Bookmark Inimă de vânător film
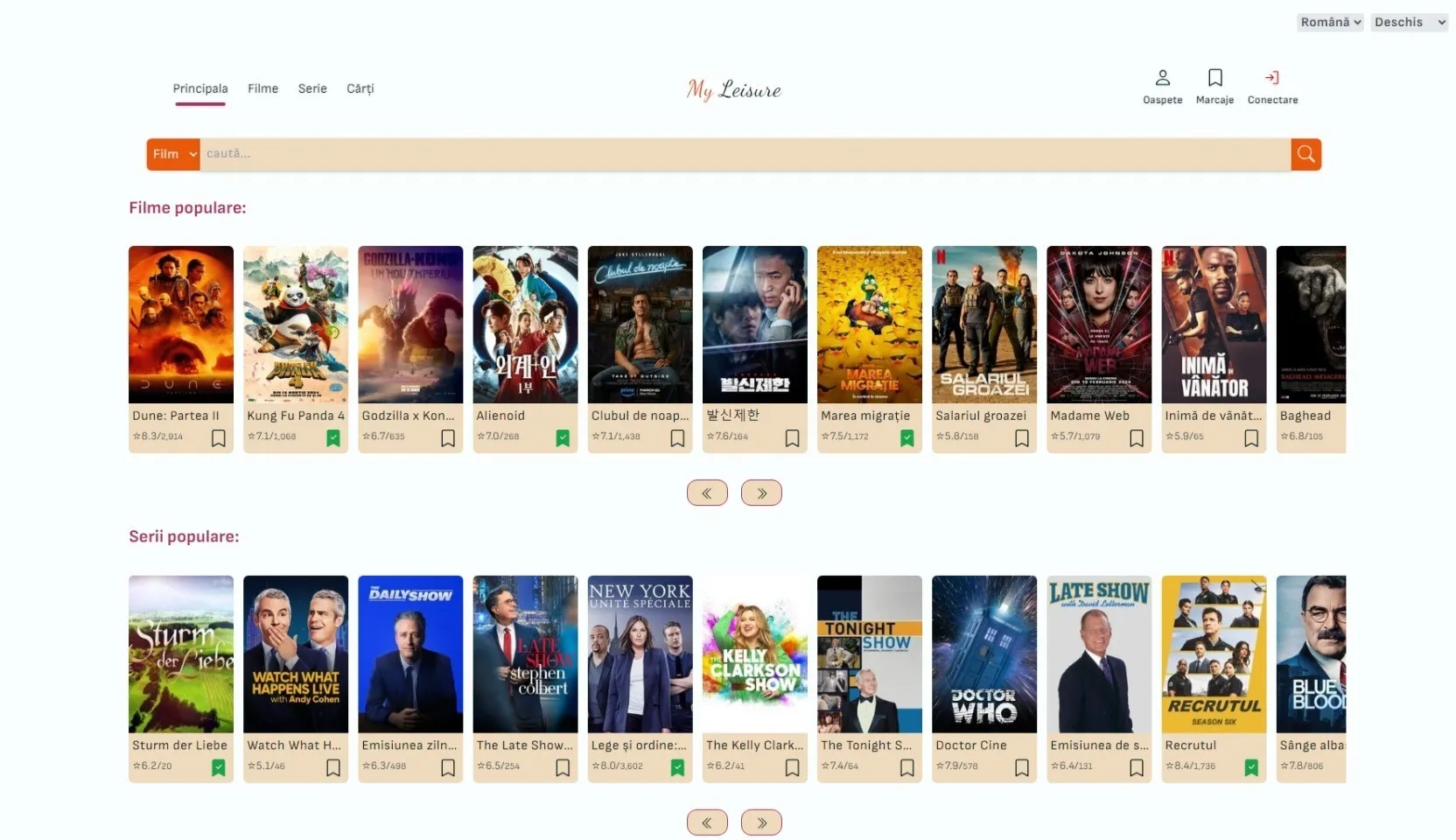Viewport: 1456px width, 840px height. click(1251, 438)
